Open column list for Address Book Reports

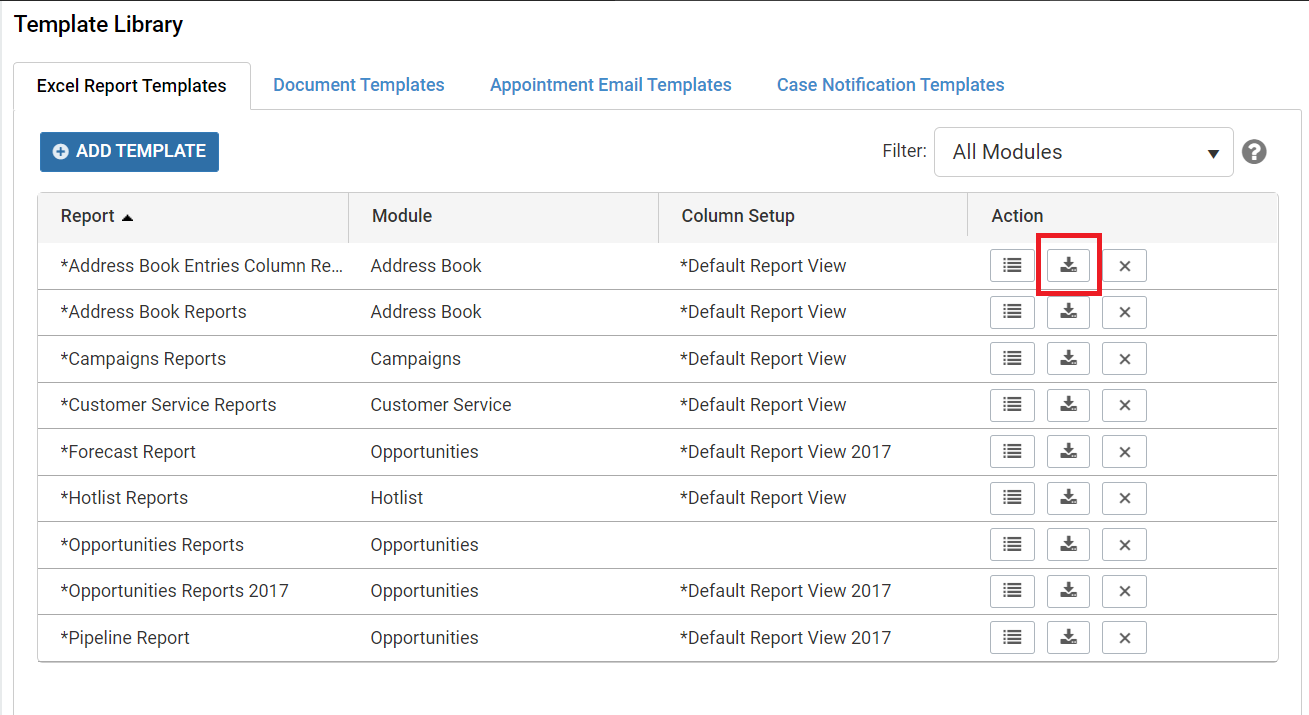(1012, 312)
